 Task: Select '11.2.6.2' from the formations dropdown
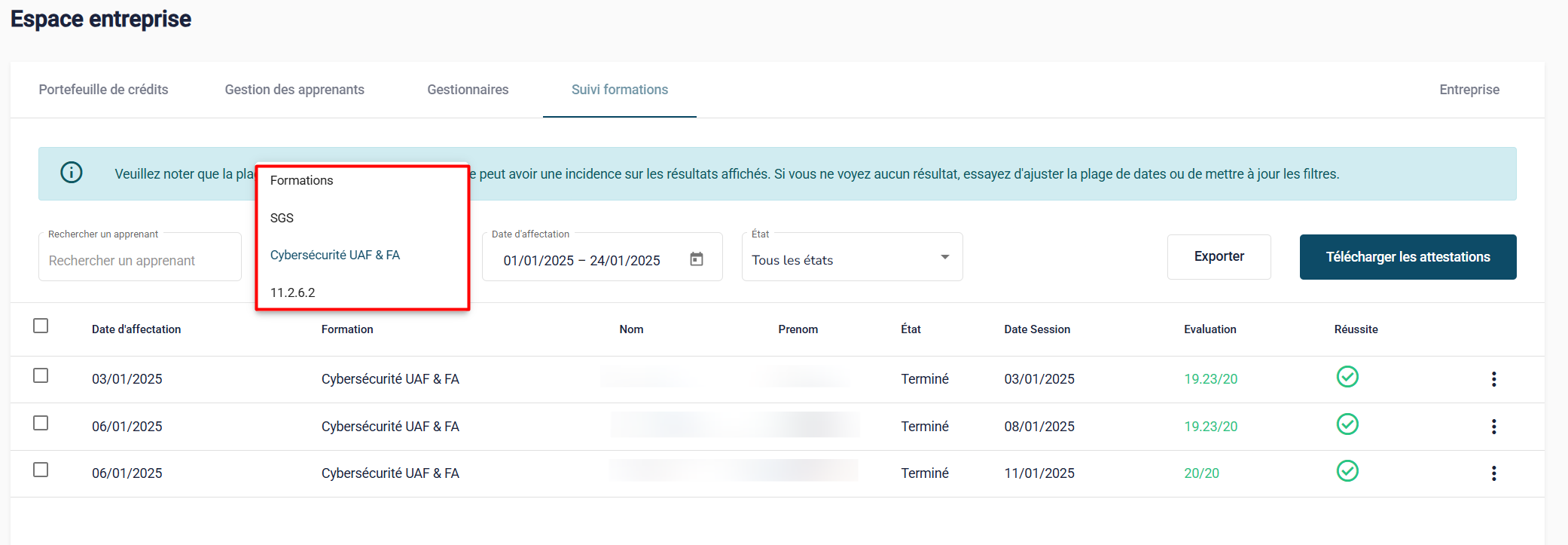pyautogui.click(x=293, y=292)
